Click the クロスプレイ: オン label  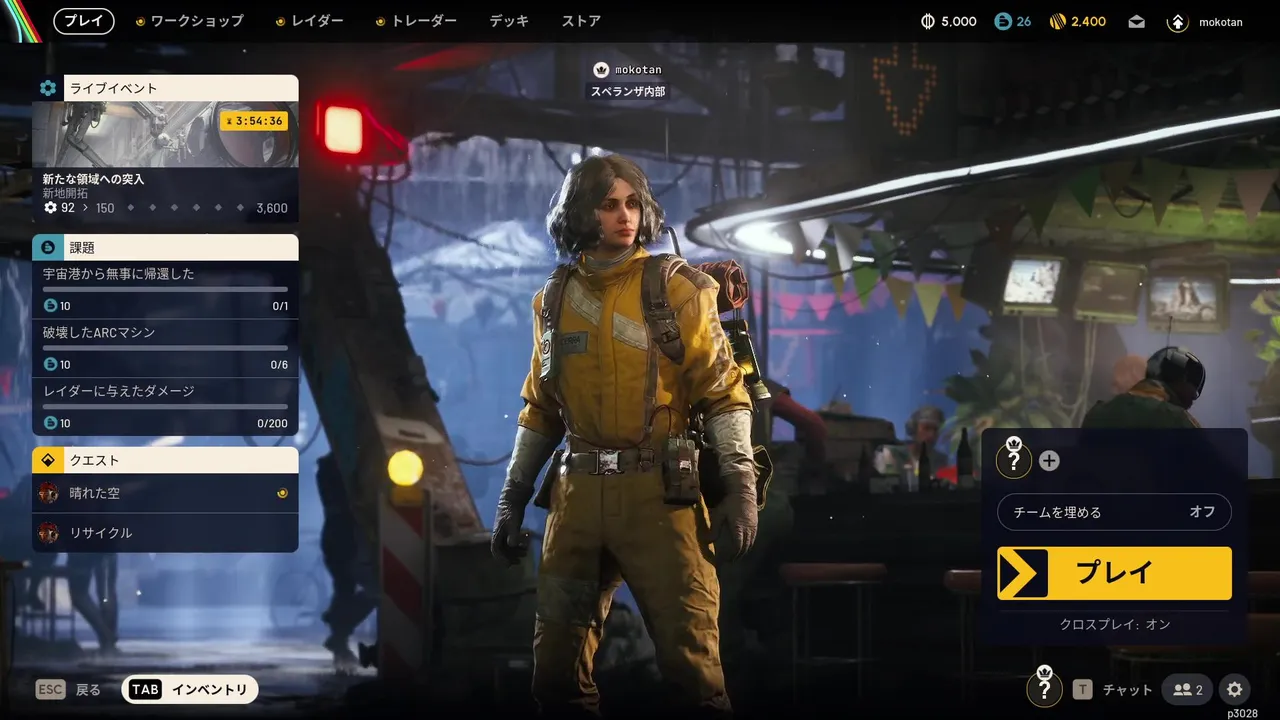(1115, 624)
